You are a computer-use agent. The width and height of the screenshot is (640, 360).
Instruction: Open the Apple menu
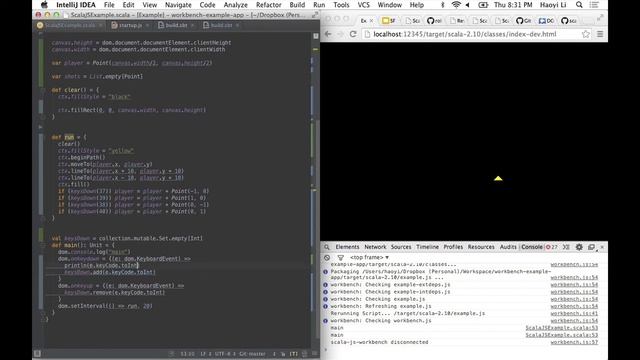(44, 5)
